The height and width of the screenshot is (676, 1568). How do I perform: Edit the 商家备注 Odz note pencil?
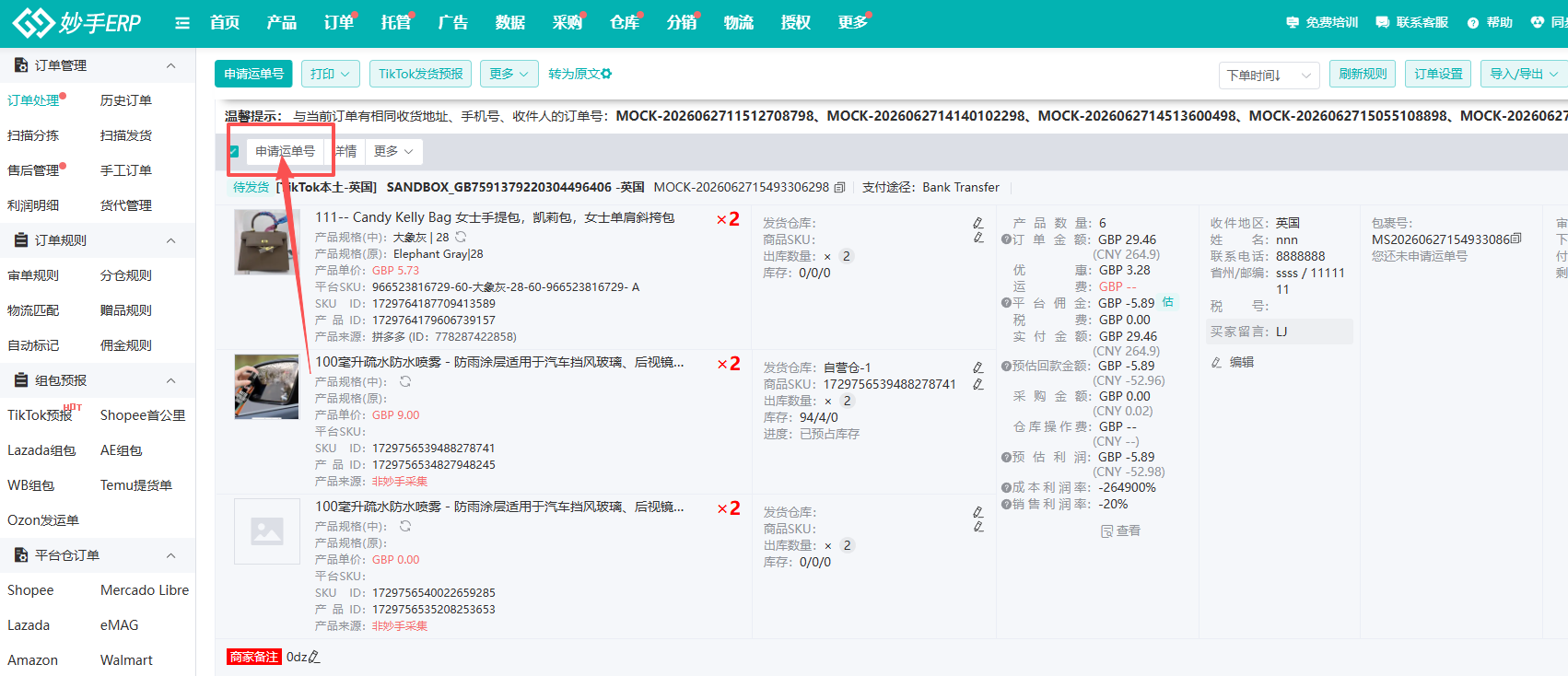click(x=314, y=657)
